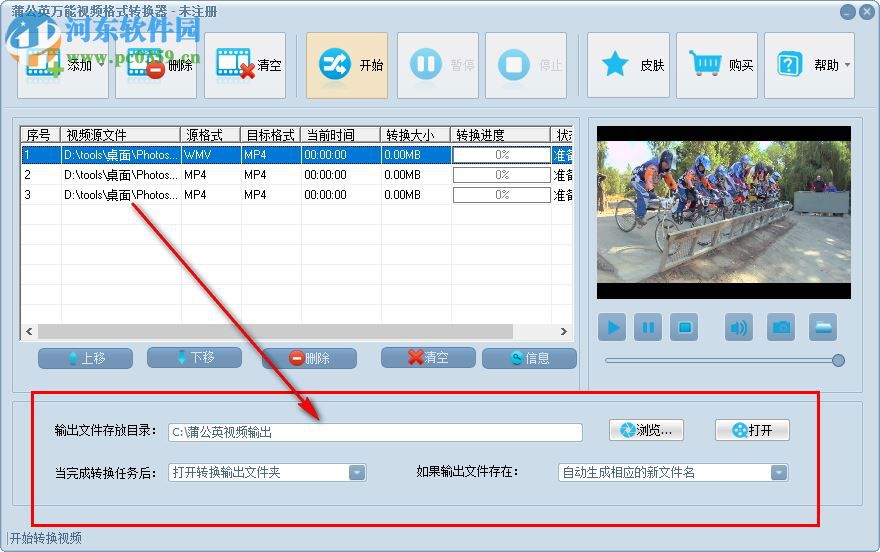Select row 2 in the video list
Viewport: 880px width, 552px height.
pyautogui.click(x=297, y=175)
